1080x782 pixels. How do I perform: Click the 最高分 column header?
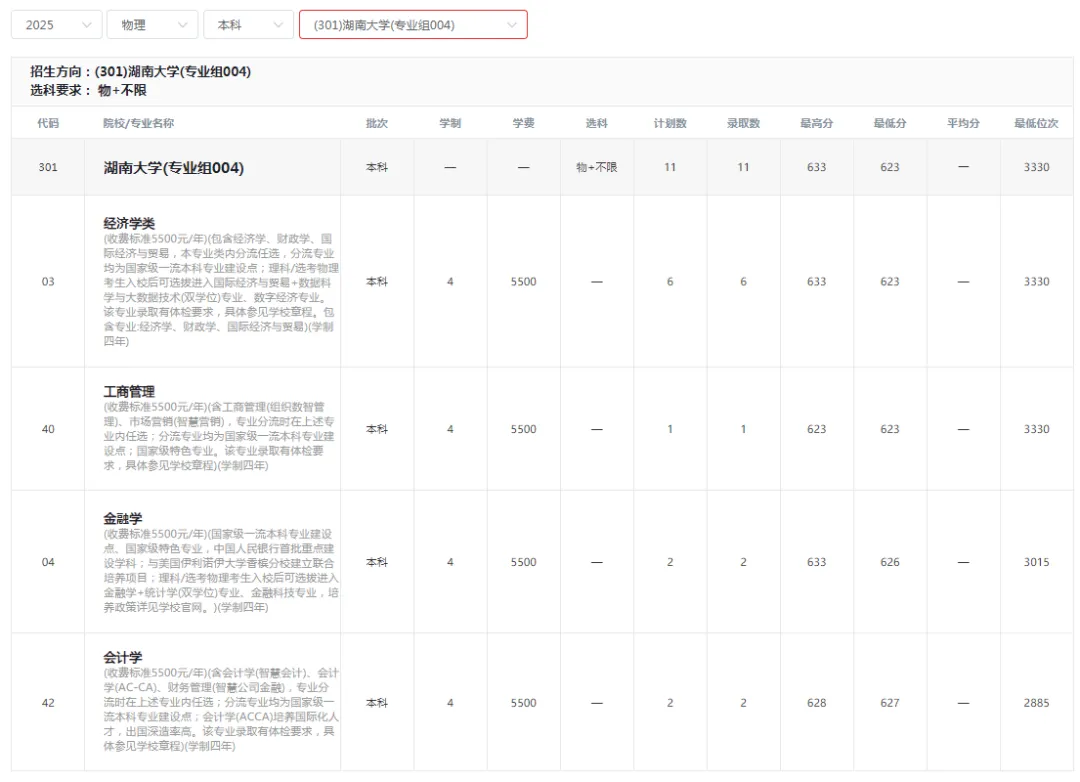tap(816, 123)
